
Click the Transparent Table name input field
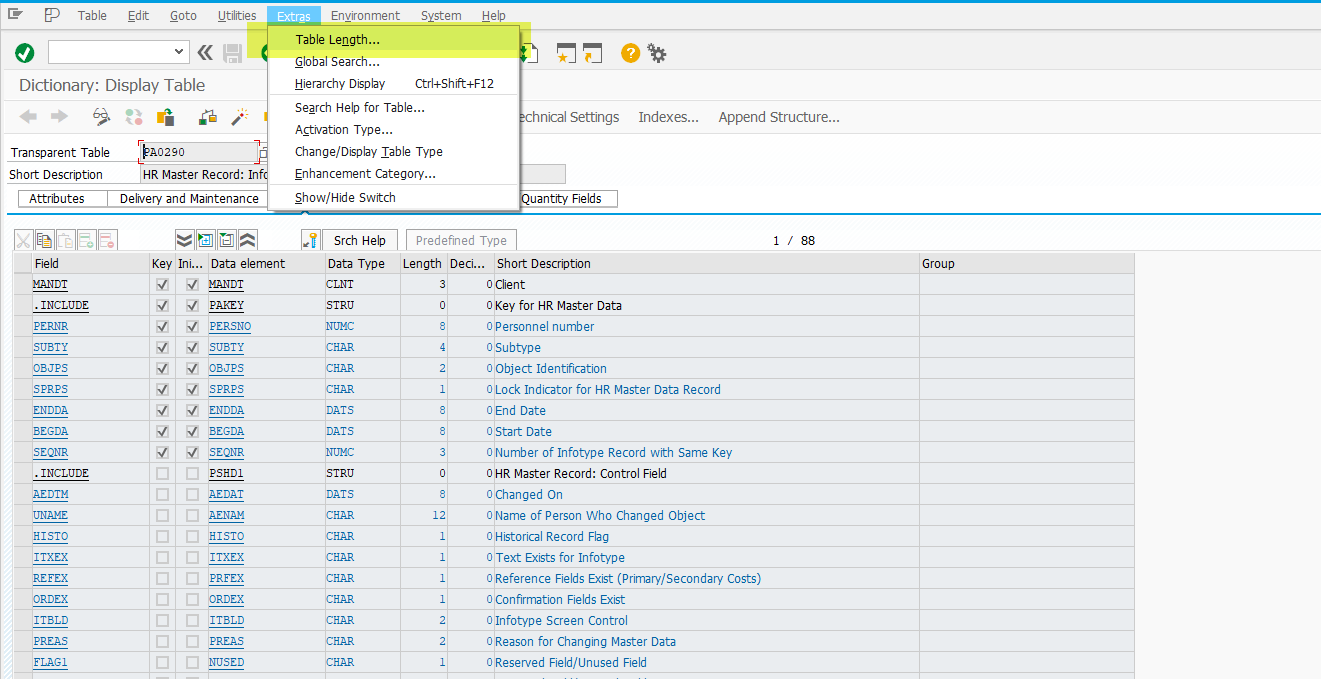tap(200, 152)
